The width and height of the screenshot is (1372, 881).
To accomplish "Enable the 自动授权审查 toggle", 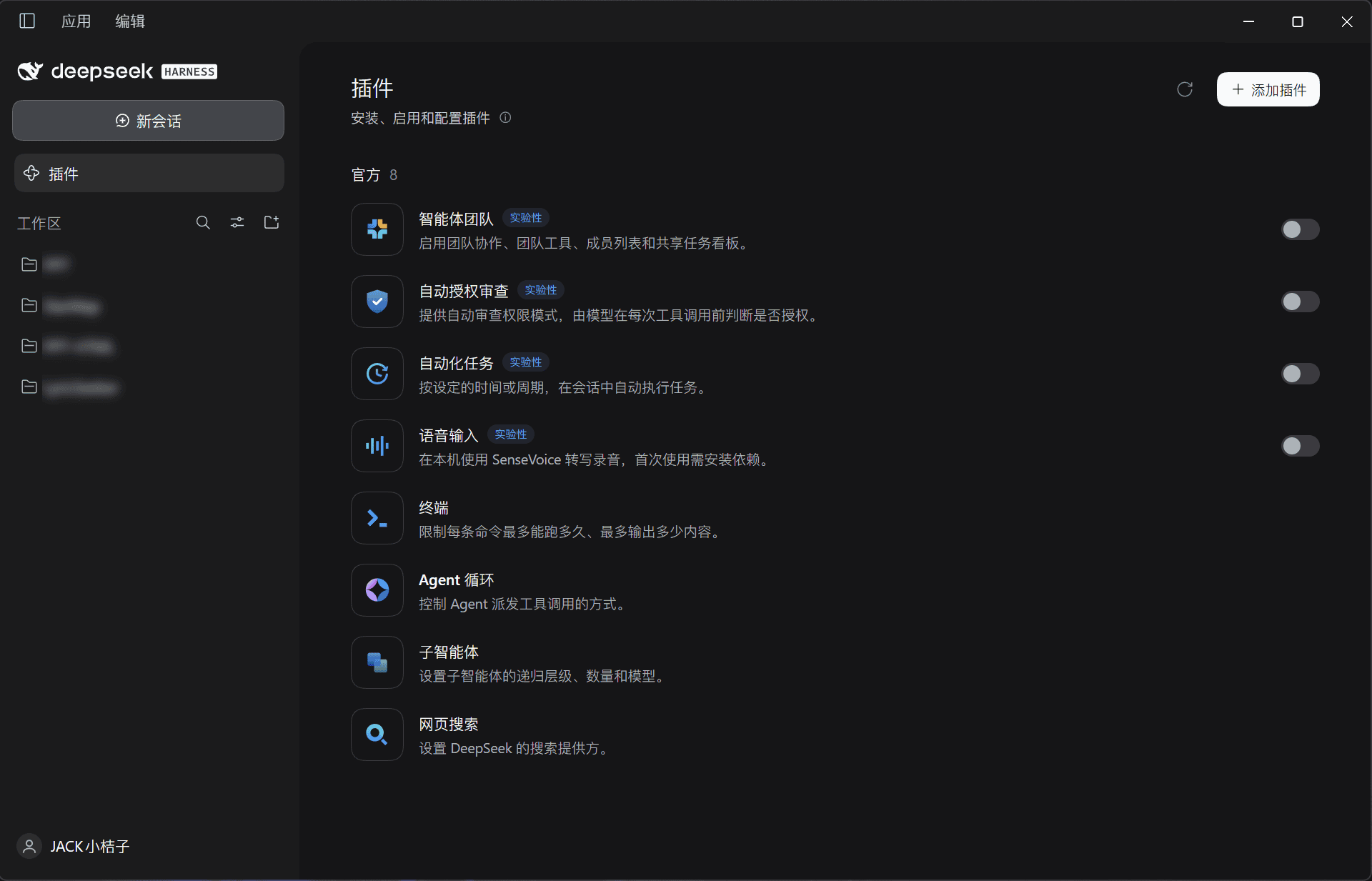I will [1300, 302].
